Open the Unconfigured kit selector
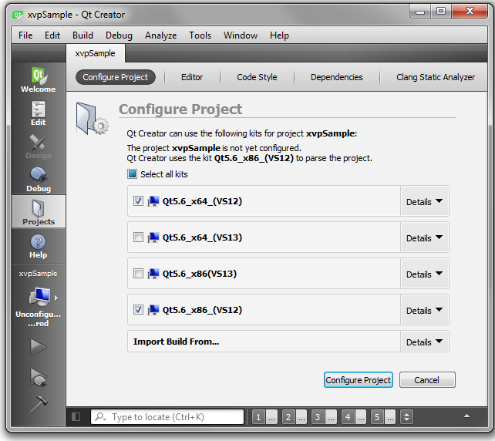 tap(38, 307)
